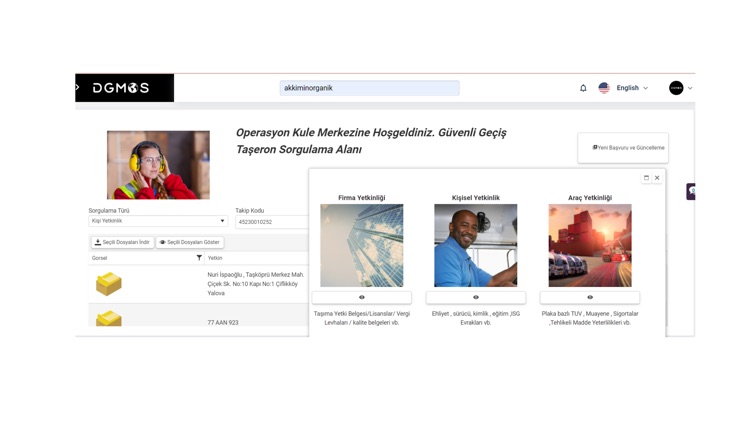View Araç Yetkinliği with eye button

(x=590, y=297)
